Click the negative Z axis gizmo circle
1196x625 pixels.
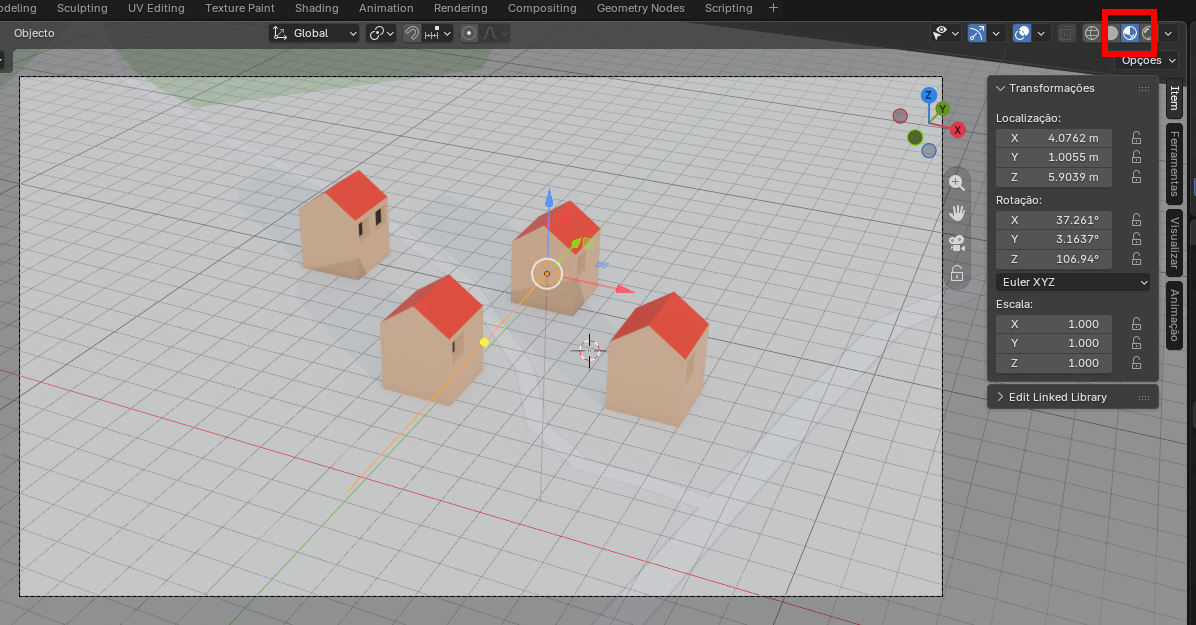pos(928,150)
